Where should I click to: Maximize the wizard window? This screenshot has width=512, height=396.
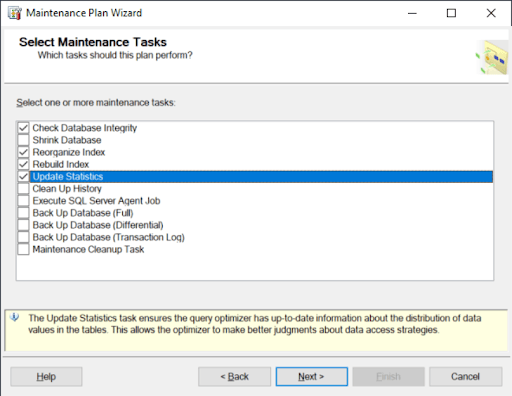(x=451, y=13)
